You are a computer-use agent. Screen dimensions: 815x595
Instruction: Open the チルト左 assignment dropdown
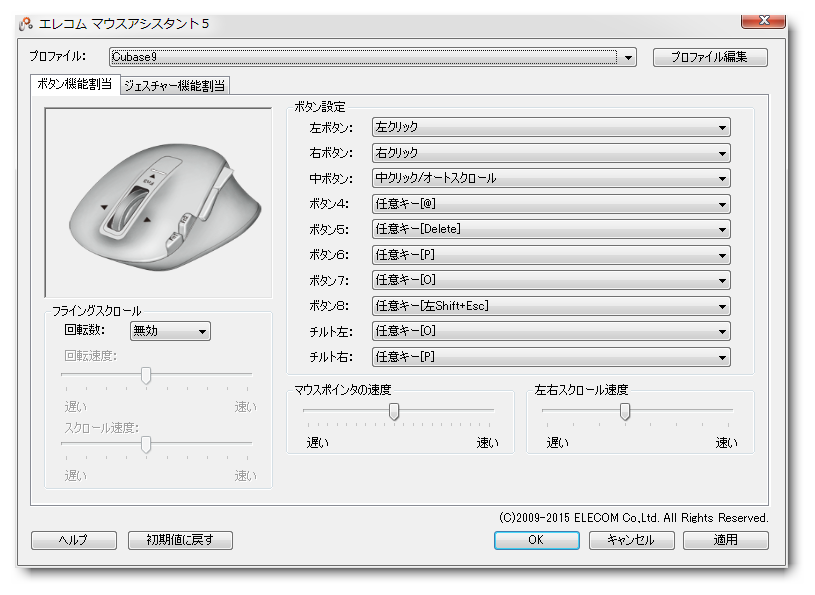[551, 332]
